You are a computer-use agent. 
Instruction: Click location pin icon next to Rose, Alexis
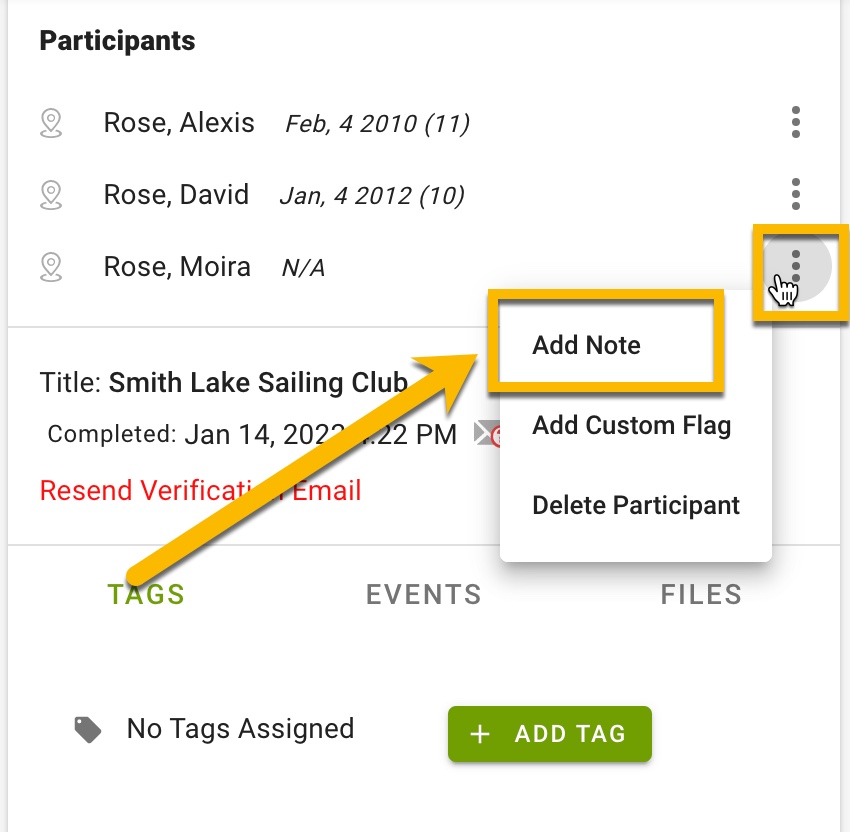click(x=51, y=123)
